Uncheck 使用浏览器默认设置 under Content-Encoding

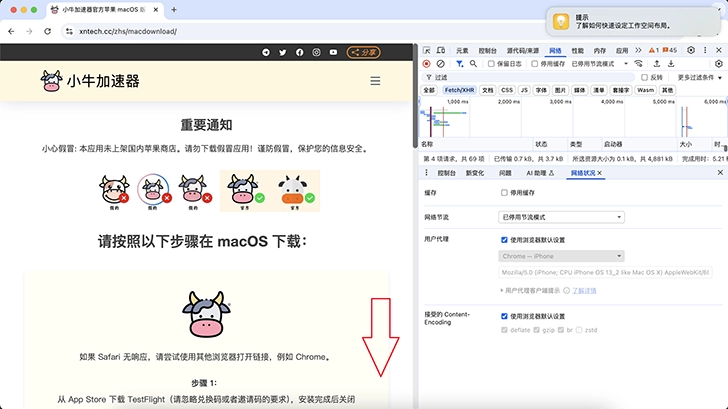click(504, 316)
